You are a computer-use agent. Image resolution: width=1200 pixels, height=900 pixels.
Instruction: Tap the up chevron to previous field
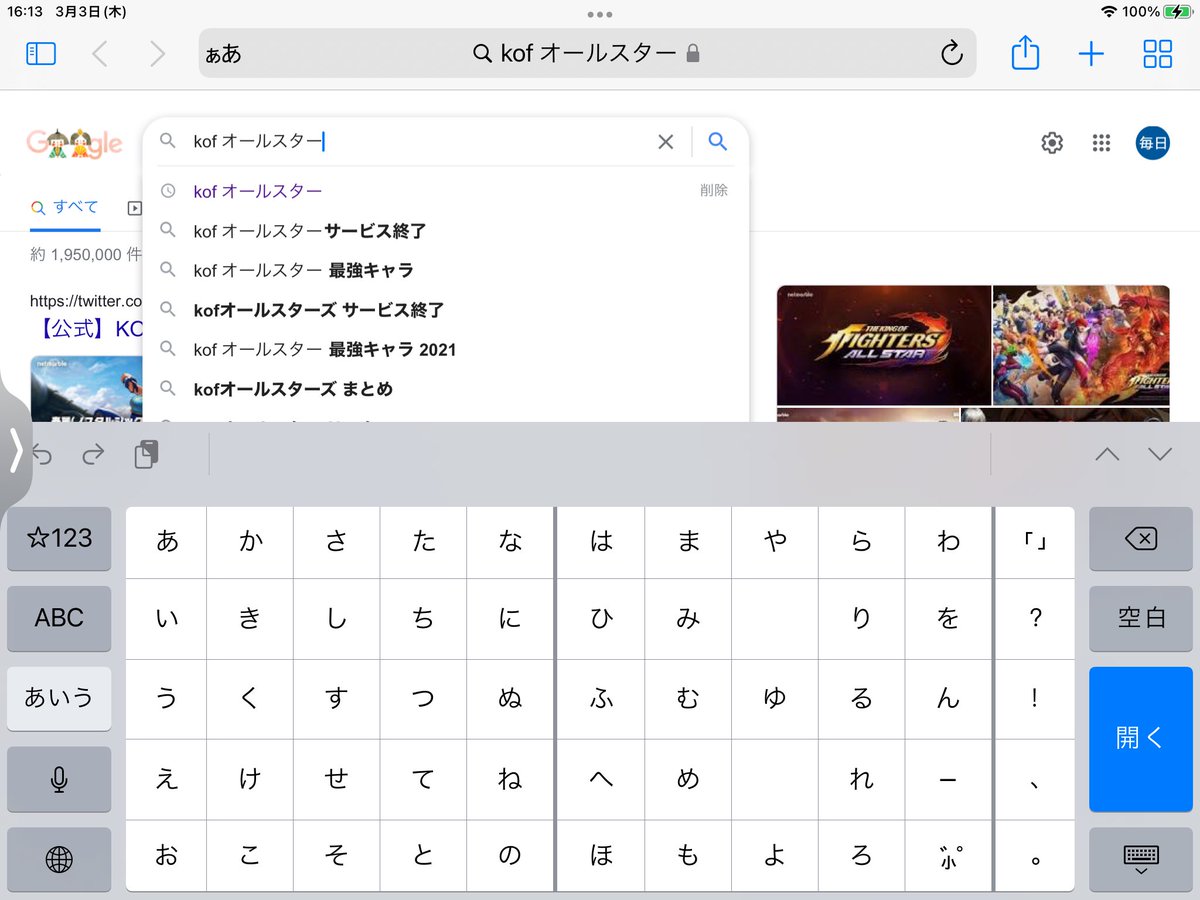point(1106,452)
